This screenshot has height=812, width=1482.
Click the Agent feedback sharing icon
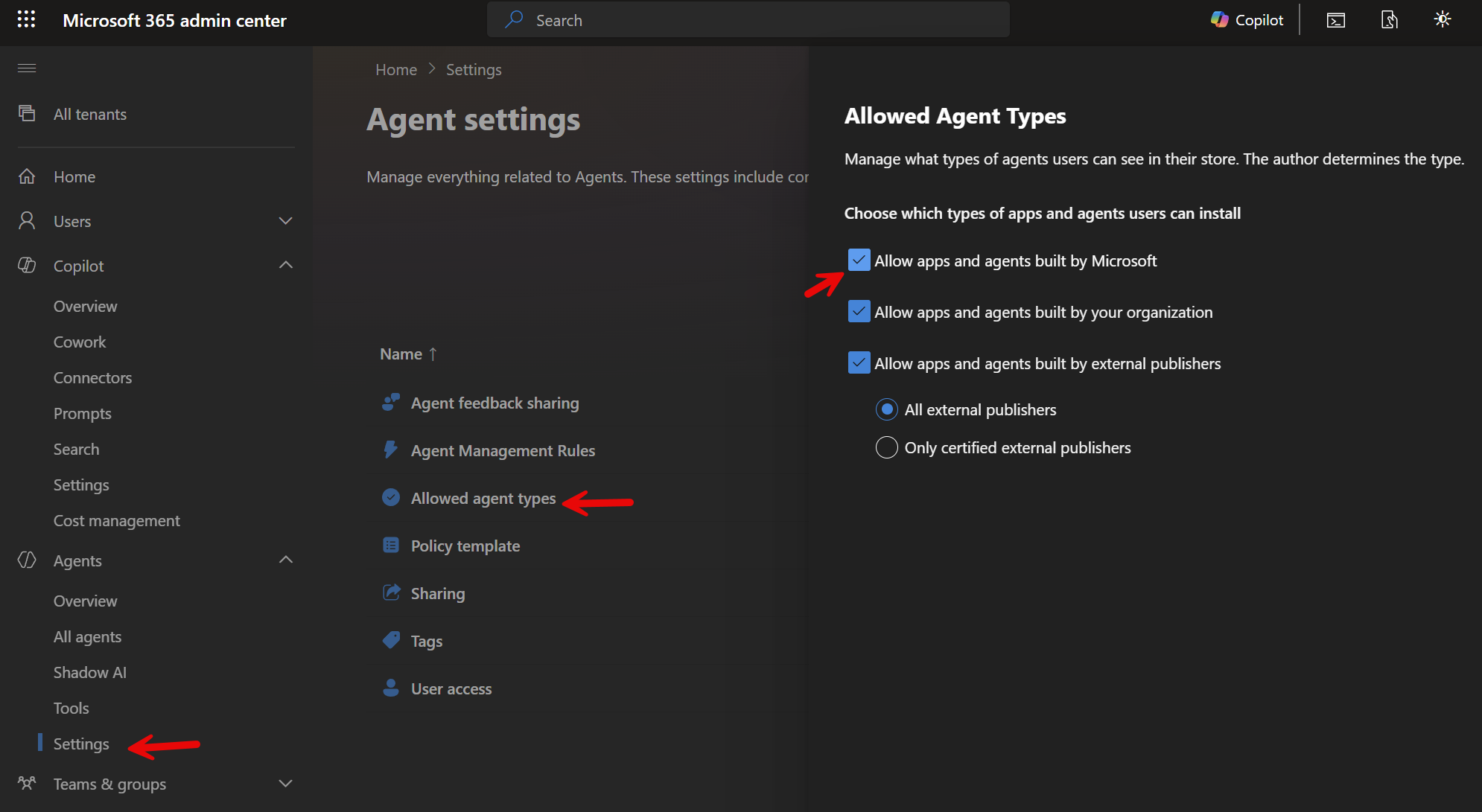pos(391,403)
